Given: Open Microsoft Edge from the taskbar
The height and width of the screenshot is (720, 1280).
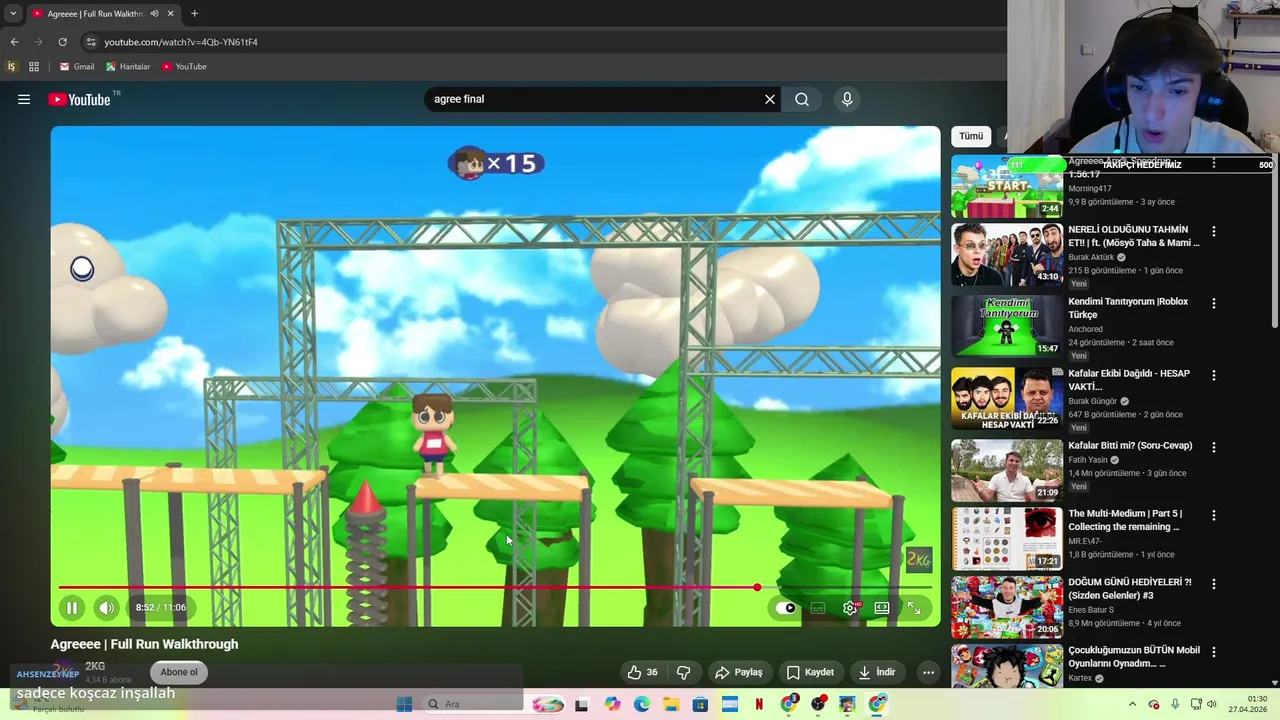Looking at the screenshot, I should [x=641, y=704].
